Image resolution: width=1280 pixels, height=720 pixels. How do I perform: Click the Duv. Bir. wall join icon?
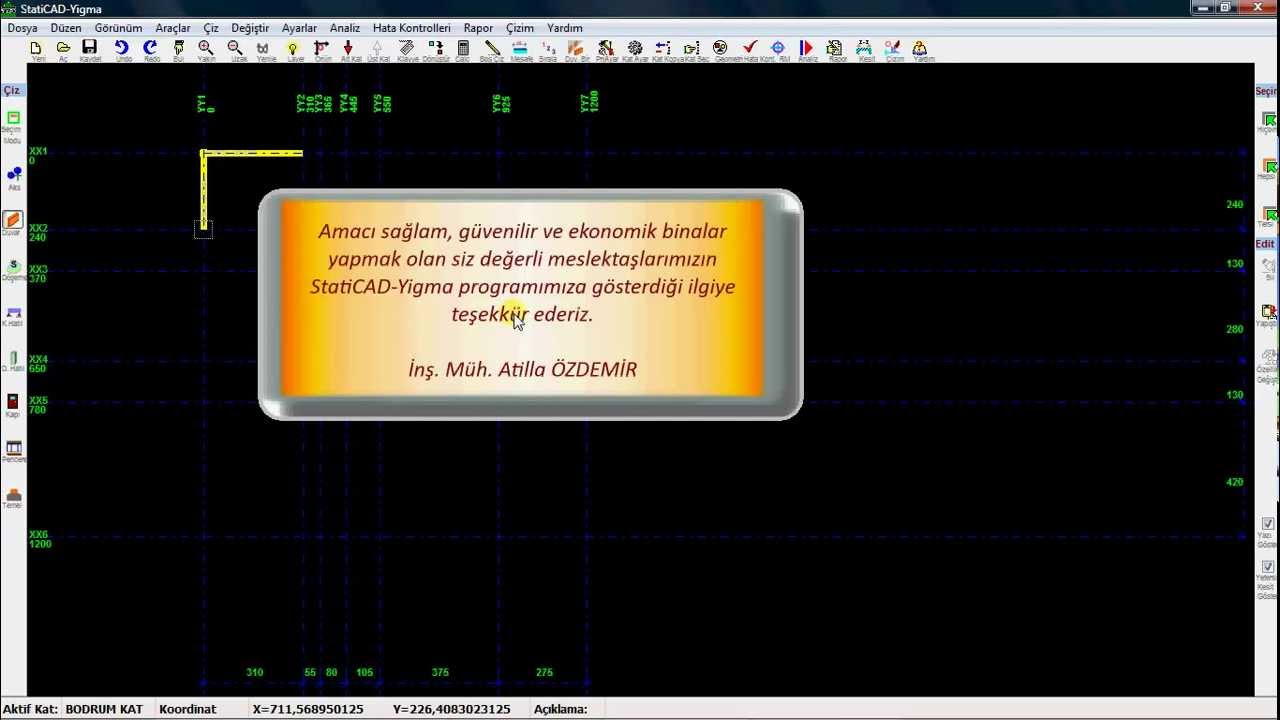point(576,48)
